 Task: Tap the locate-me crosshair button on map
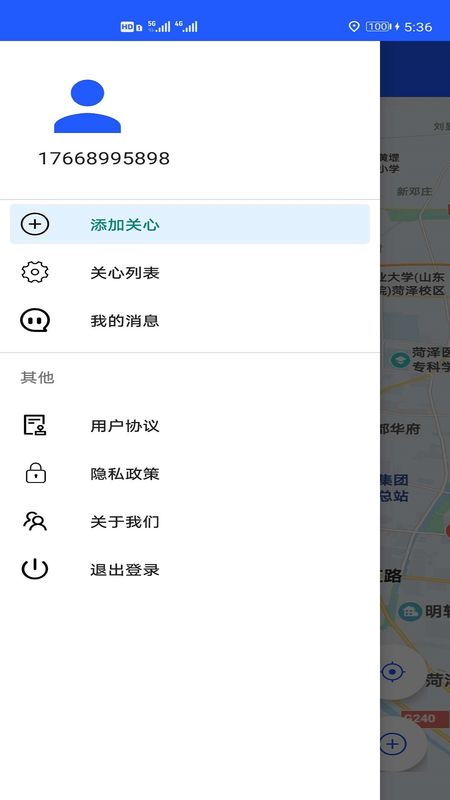393,672
